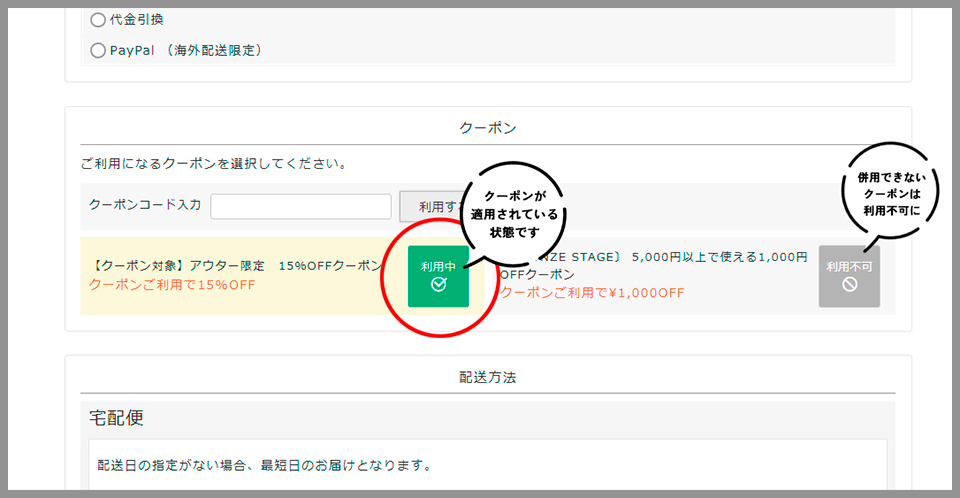The height and width of the screenshot is (498, 960).
Task: Click the 配送日の指定がない場合 delivery note
Action: pos(264,465)
